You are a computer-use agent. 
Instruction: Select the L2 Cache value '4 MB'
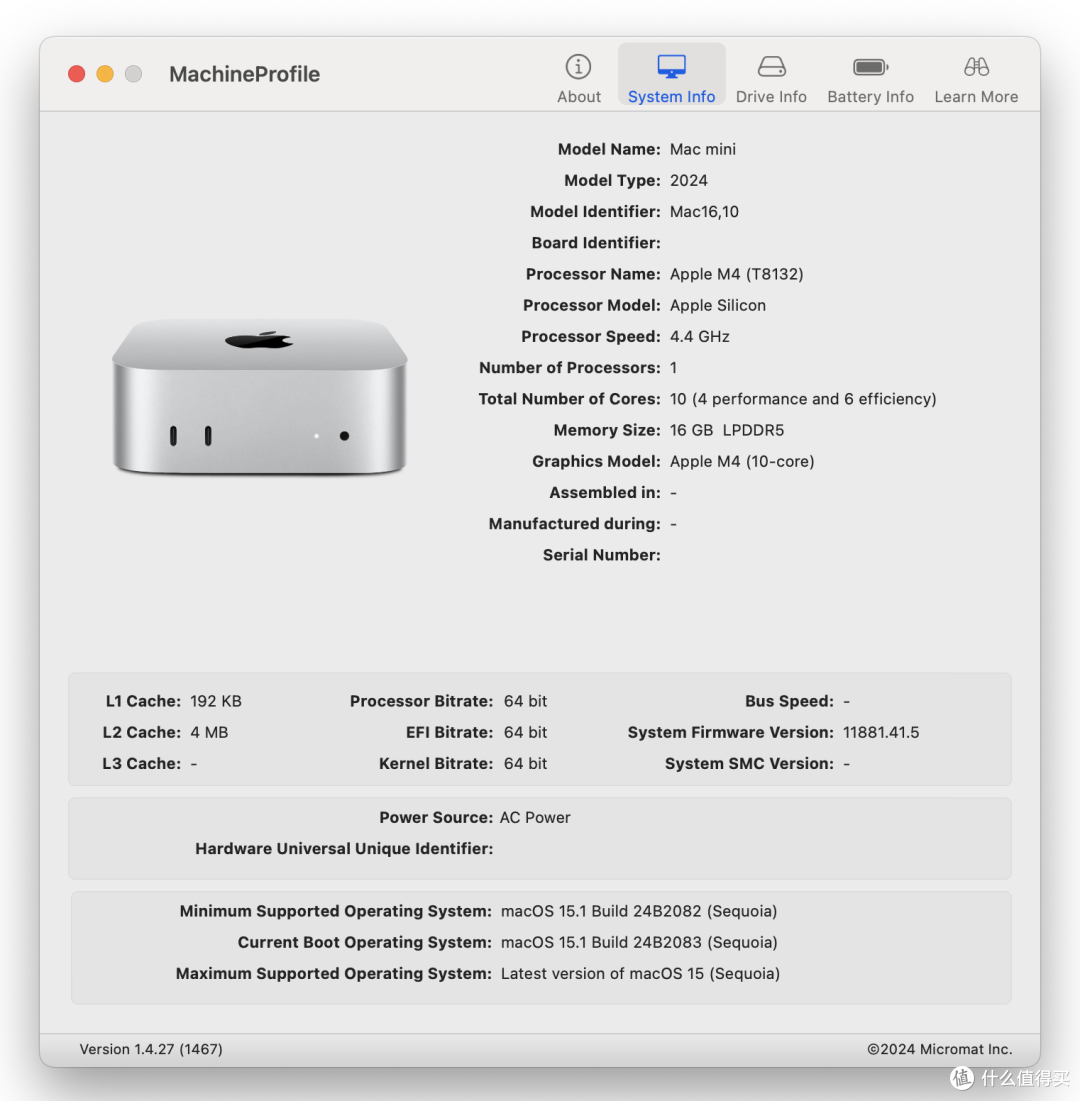(209, 732)
